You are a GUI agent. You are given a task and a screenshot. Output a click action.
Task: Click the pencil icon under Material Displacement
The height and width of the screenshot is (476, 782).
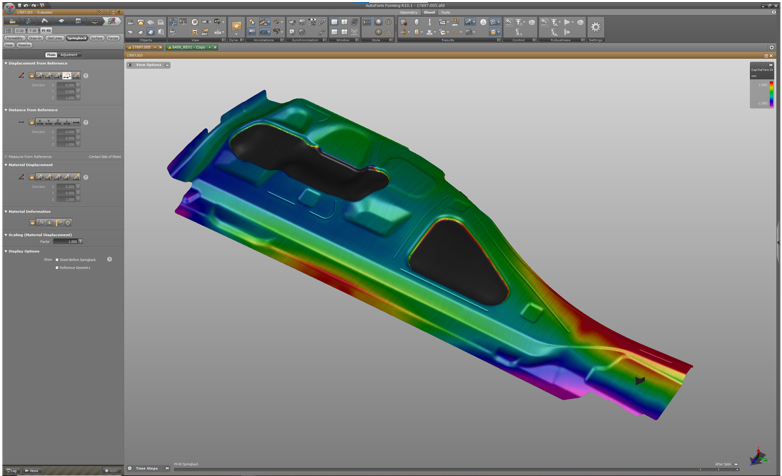click(21, 177)
